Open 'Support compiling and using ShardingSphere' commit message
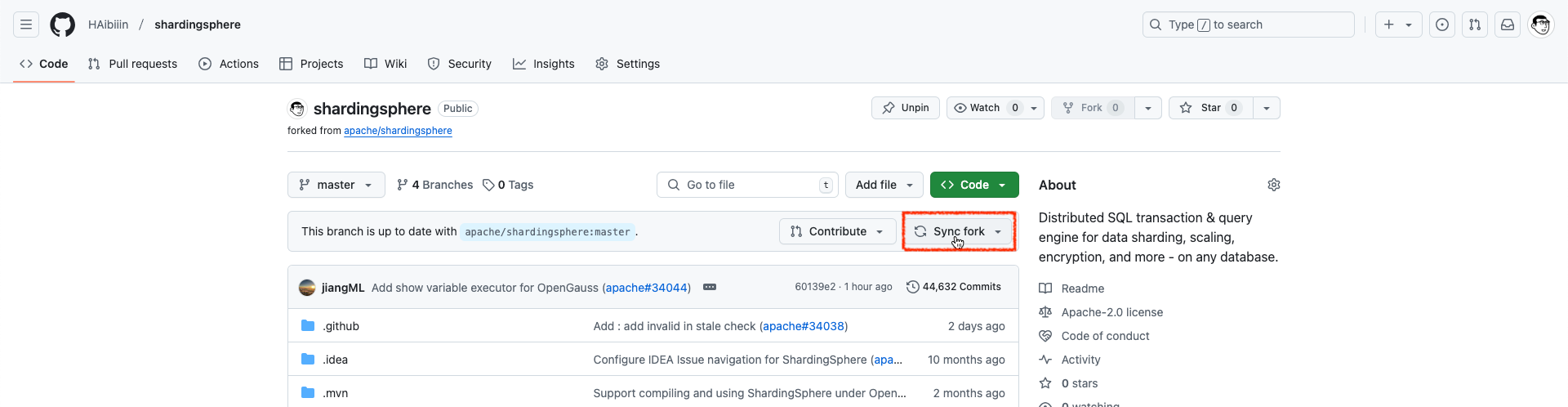Image resolution: width=1568 pixels, height=407 pixels. coord(750,393)
